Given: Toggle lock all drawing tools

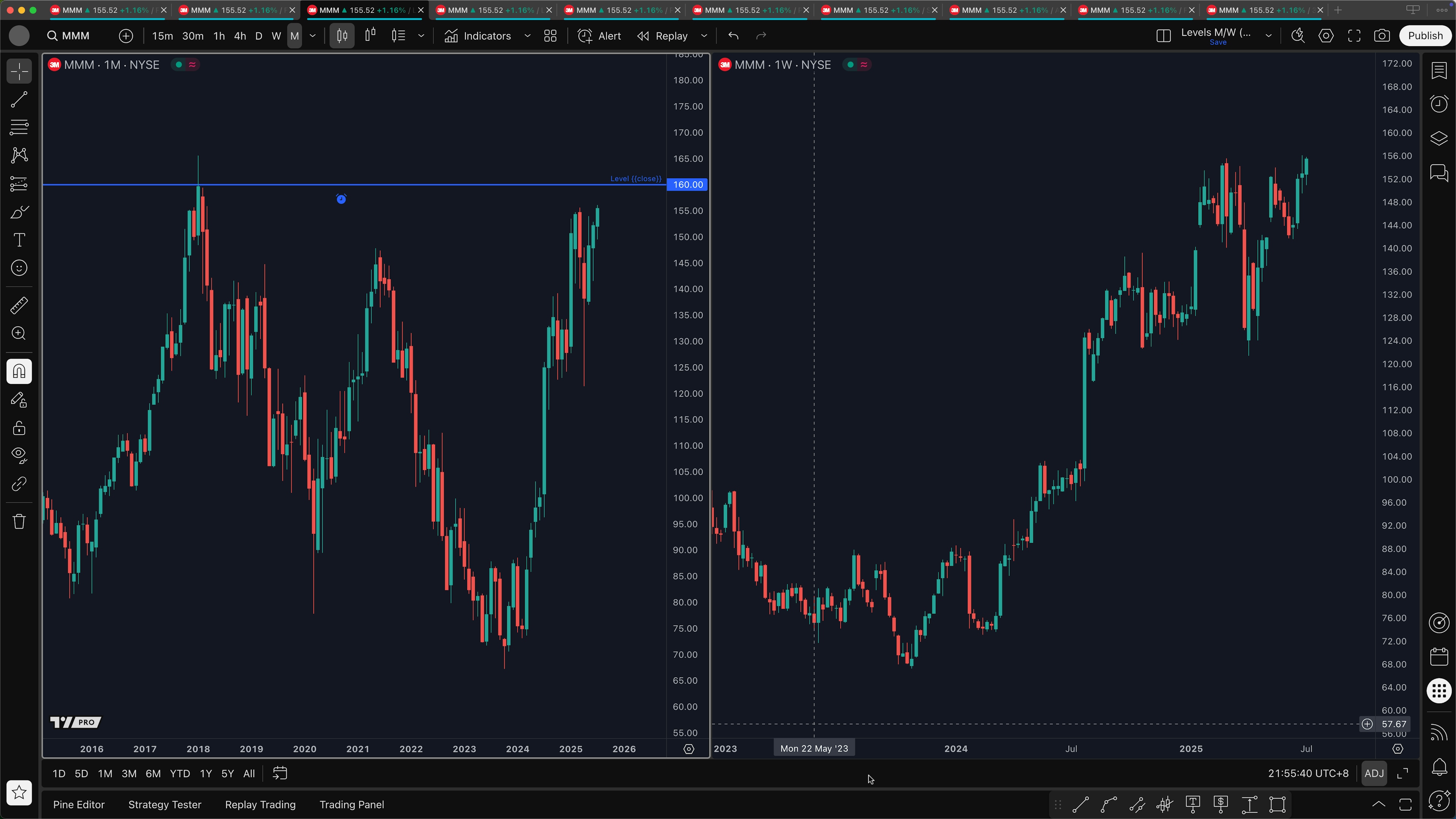Looking at the screenshot, I should click(x=19, y=428).
